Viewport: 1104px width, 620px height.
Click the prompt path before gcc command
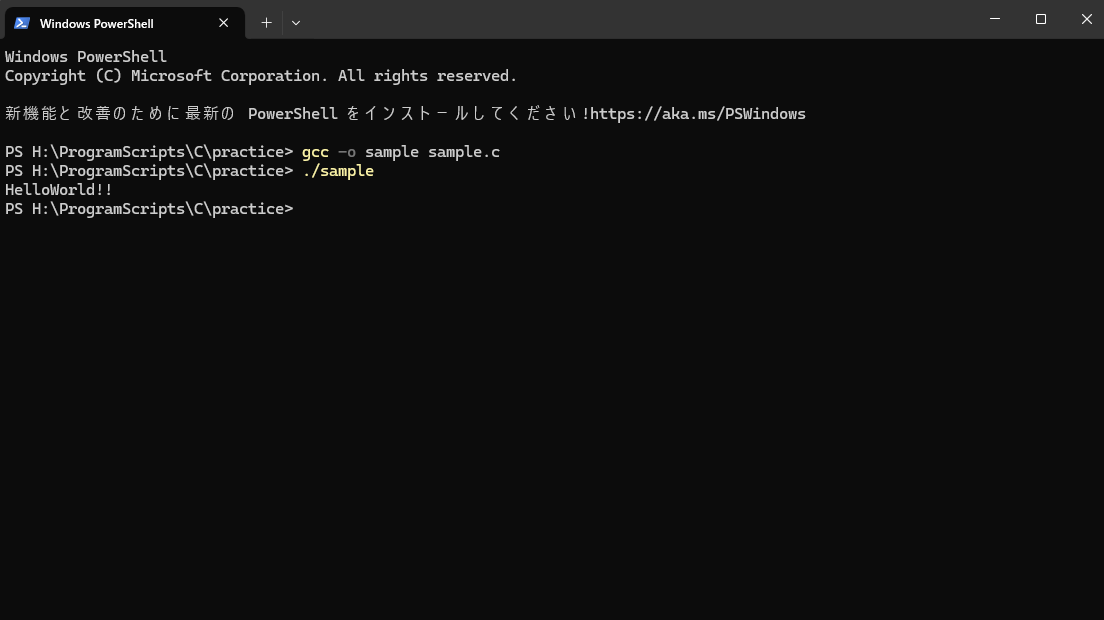150,152
